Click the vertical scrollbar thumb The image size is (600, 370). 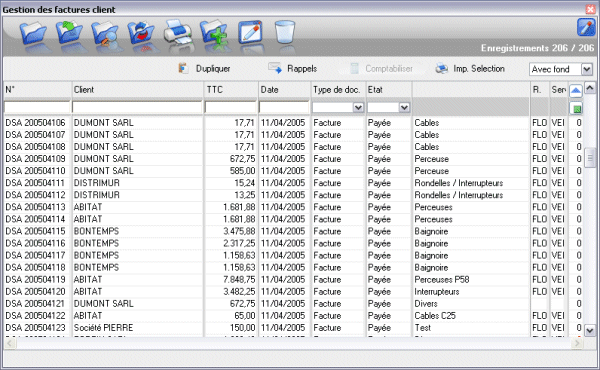click(590, 158)
